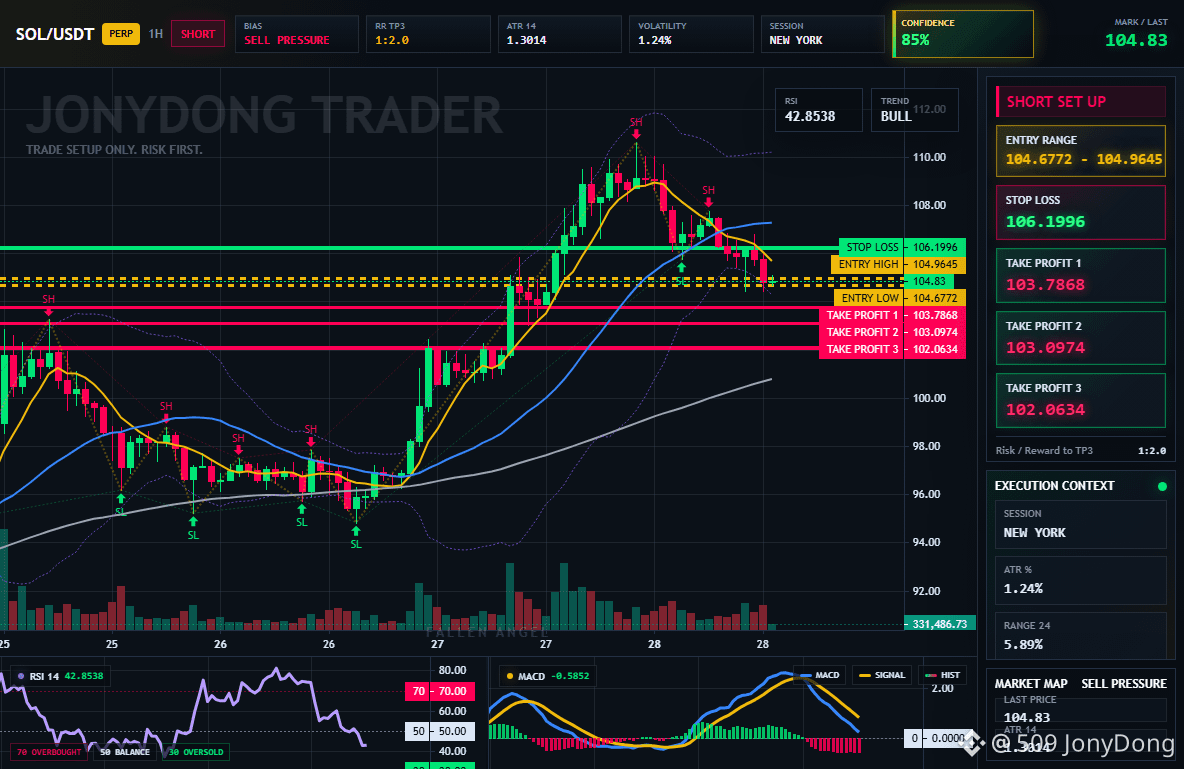Viewport: 1184px width, 769px height.
Task: Select the ATR 14 1.3014 header card
Action: [560, 34]
